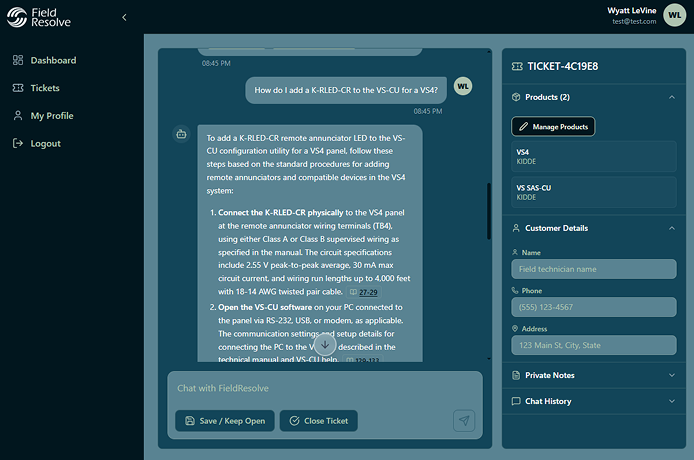Open the 27-29 page reference citation

click(367, 292)
